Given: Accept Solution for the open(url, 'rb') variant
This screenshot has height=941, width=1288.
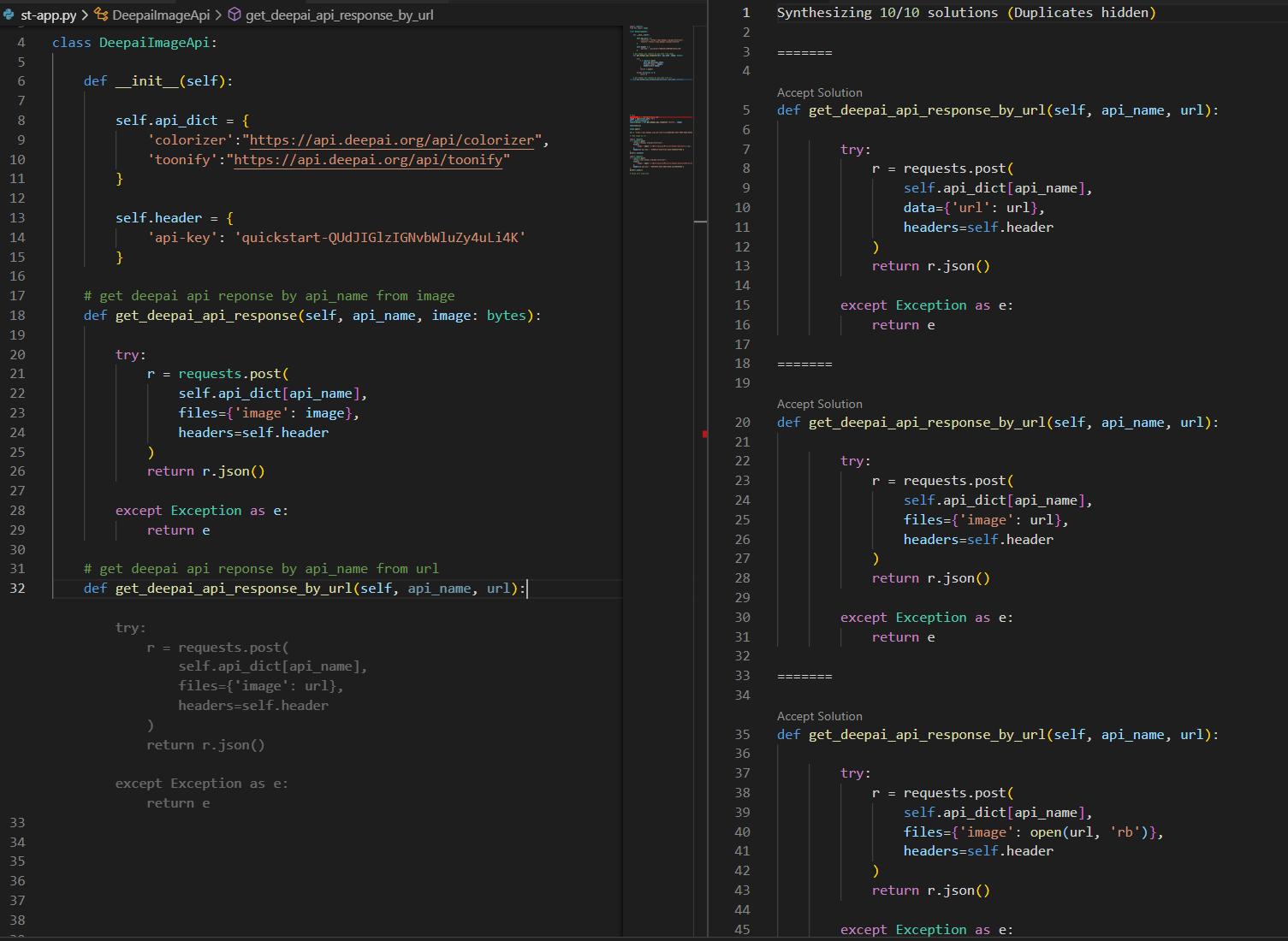Looking at the screenshot, I should [x=819, y=716].
